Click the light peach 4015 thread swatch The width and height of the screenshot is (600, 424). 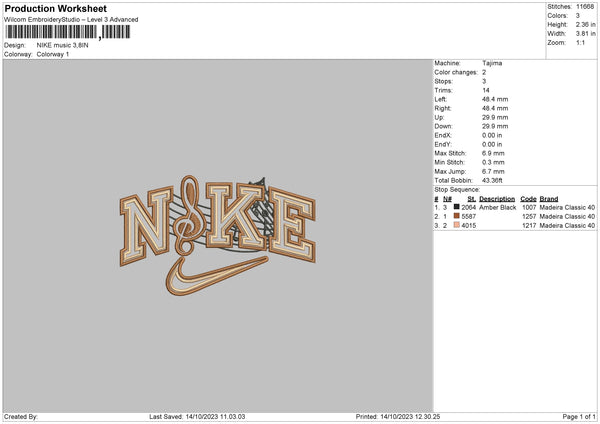point(456,225)
